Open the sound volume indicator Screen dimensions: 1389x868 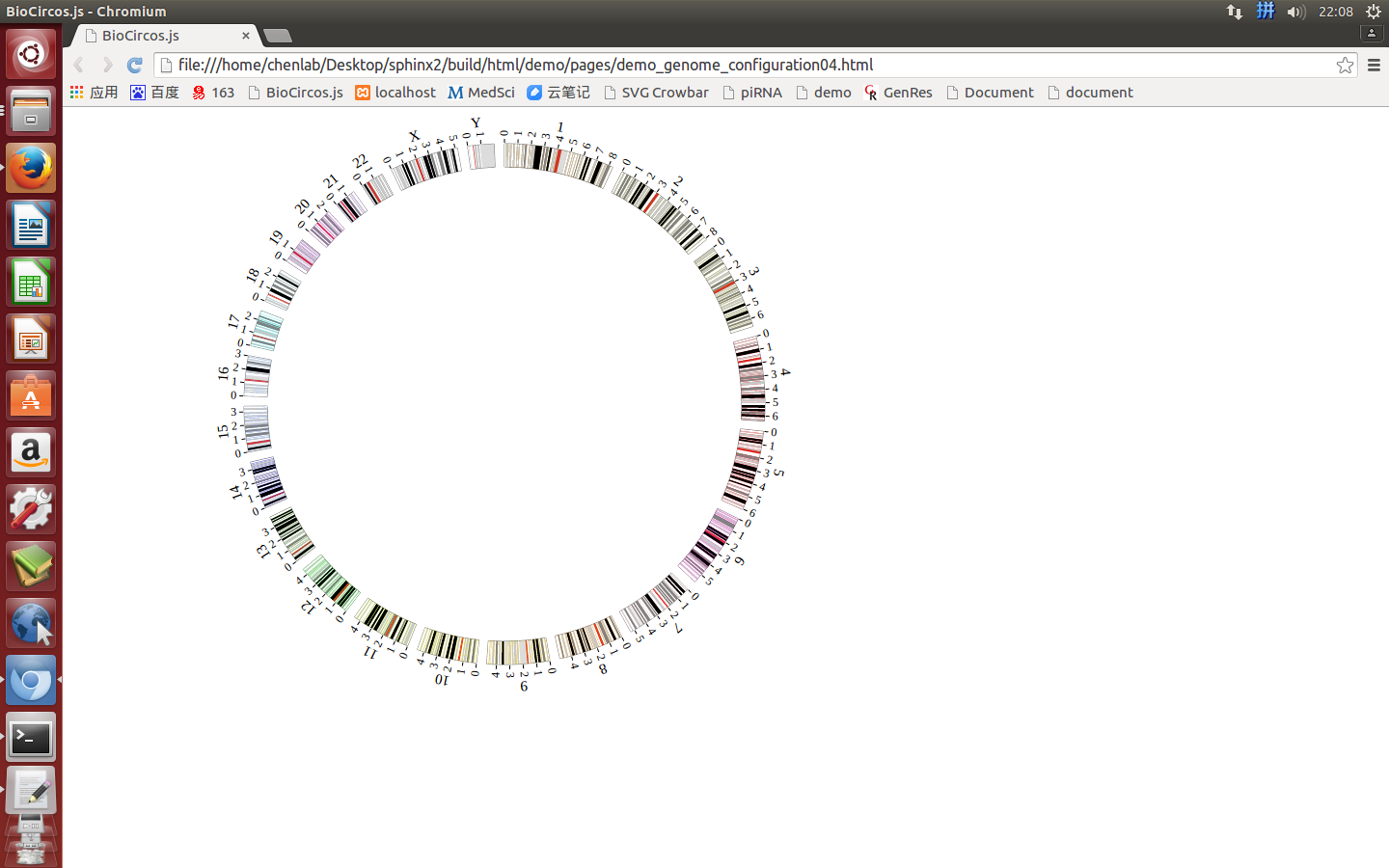tap(1295, 12)
